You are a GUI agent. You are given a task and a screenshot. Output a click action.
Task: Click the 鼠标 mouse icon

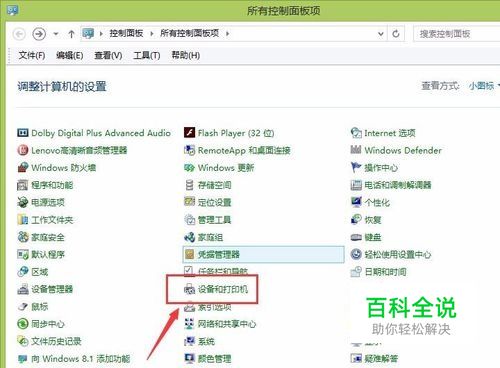coord(22,307)
